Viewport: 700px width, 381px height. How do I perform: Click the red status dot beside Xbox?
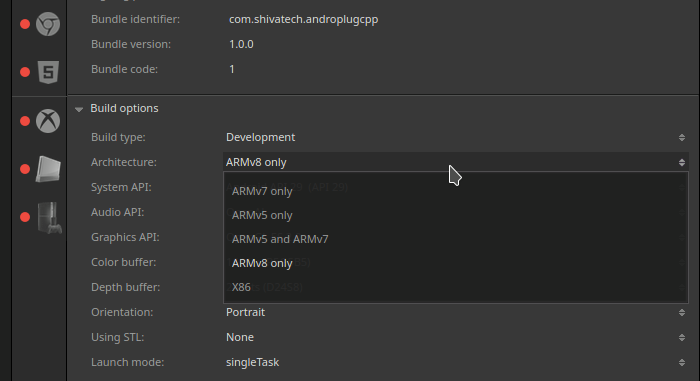[25, 121]
